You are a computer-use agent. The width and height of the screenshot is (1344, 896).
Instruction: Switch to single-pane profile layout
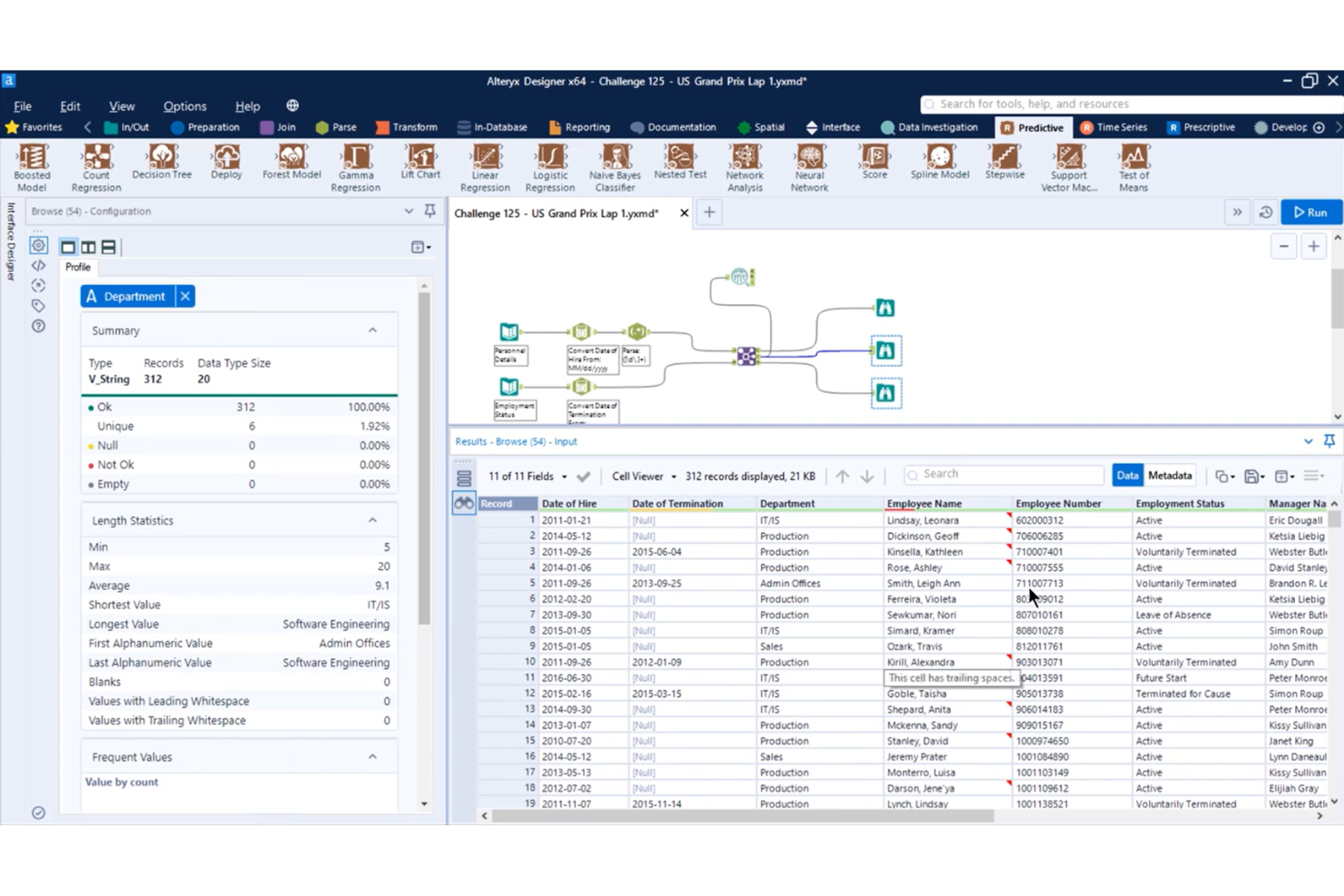68,247
